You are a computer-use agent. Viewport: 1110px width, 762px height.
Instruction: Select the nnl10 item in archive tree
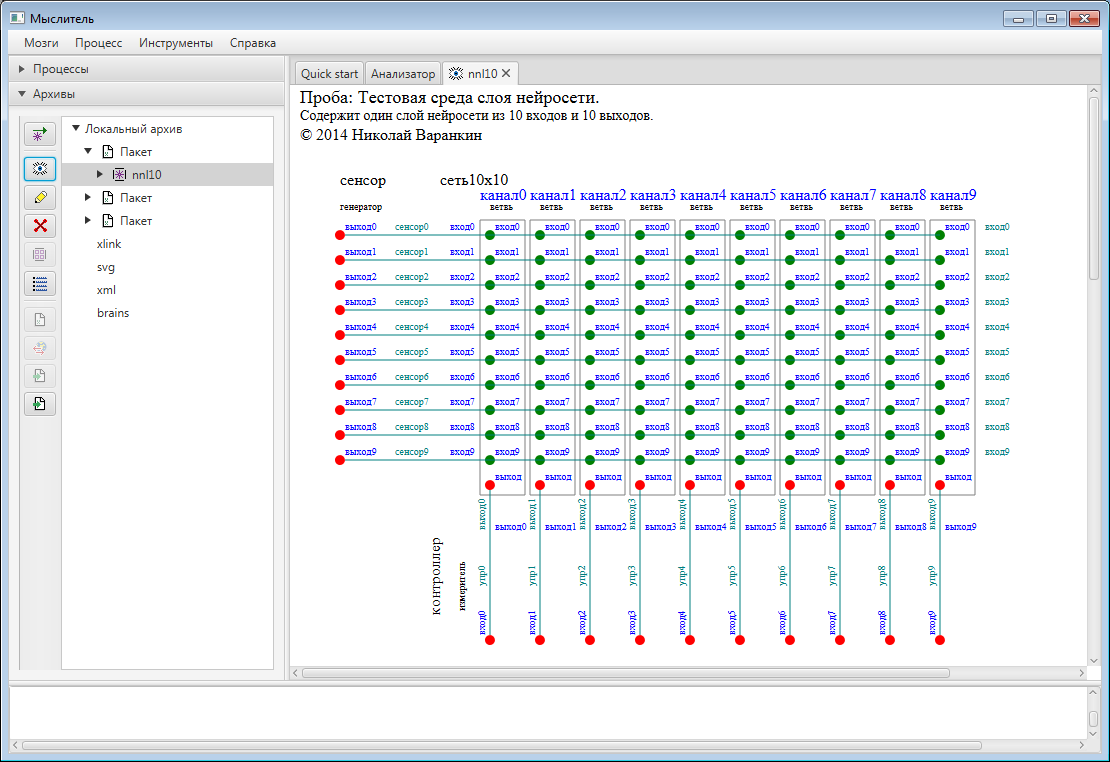coord(146,175)
